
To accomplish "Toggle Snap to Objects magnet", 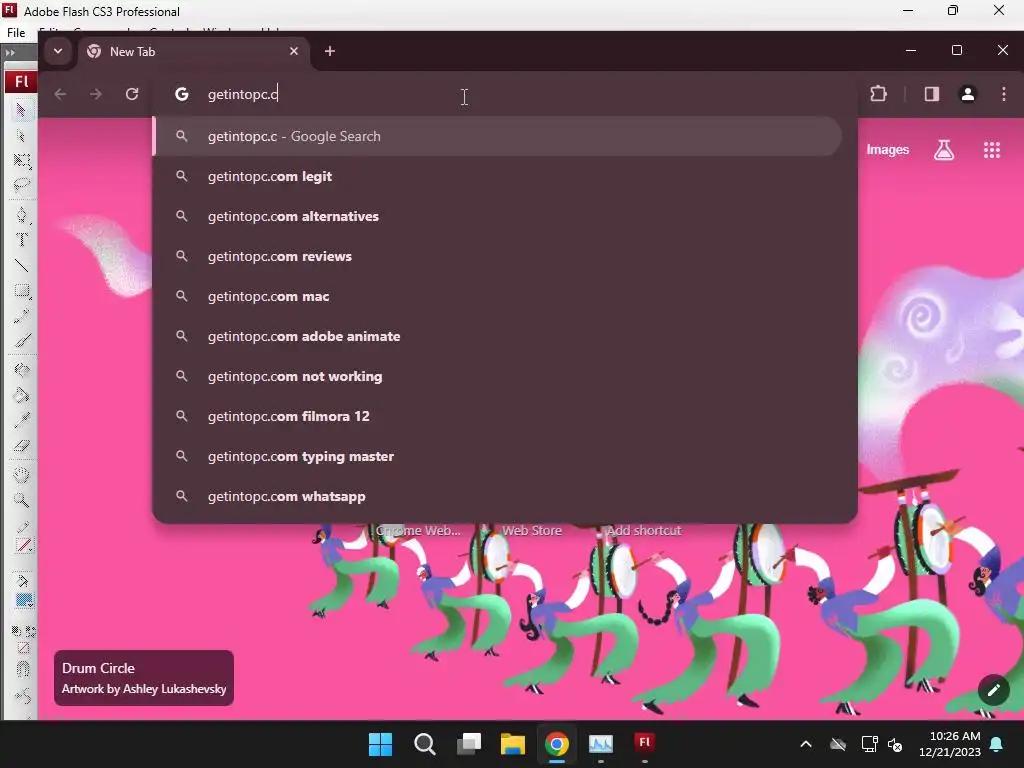I will (x=22, y=669).
